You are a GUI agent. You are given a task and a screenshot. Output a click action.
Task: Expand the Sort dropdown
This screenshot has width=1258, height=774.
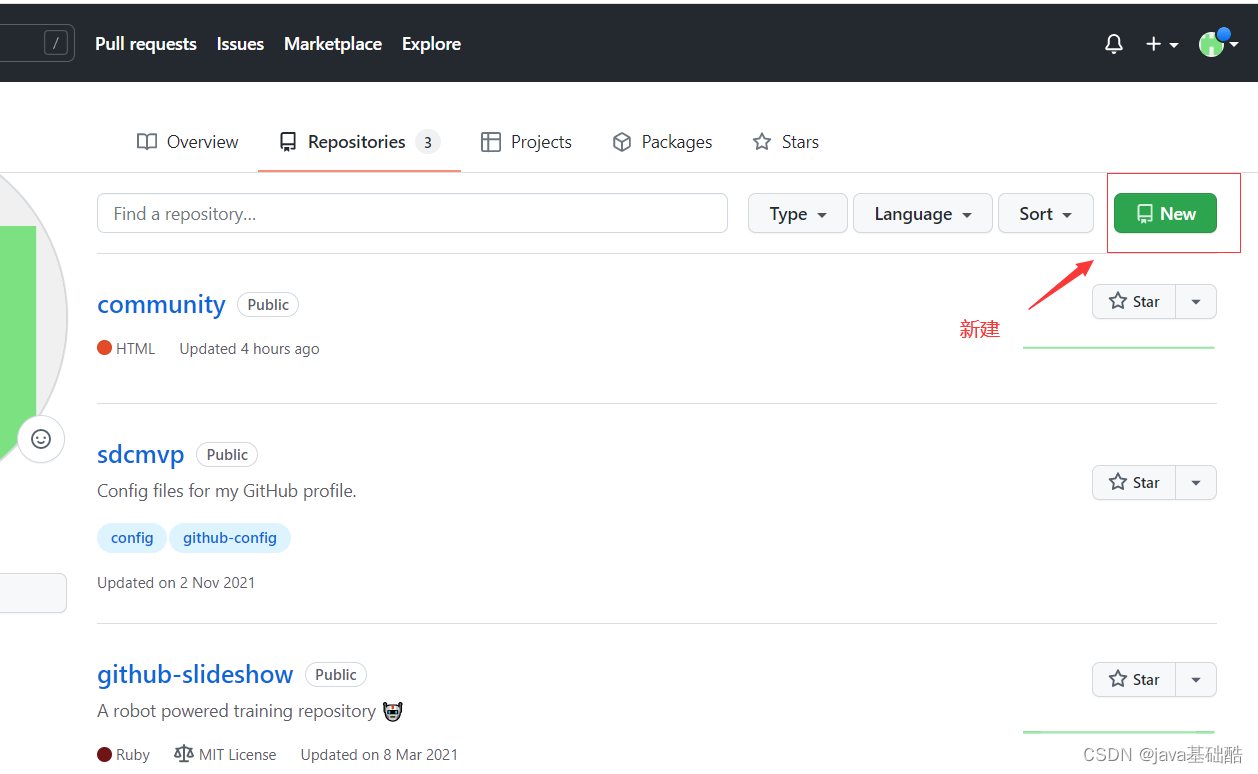click(1046, 213)
